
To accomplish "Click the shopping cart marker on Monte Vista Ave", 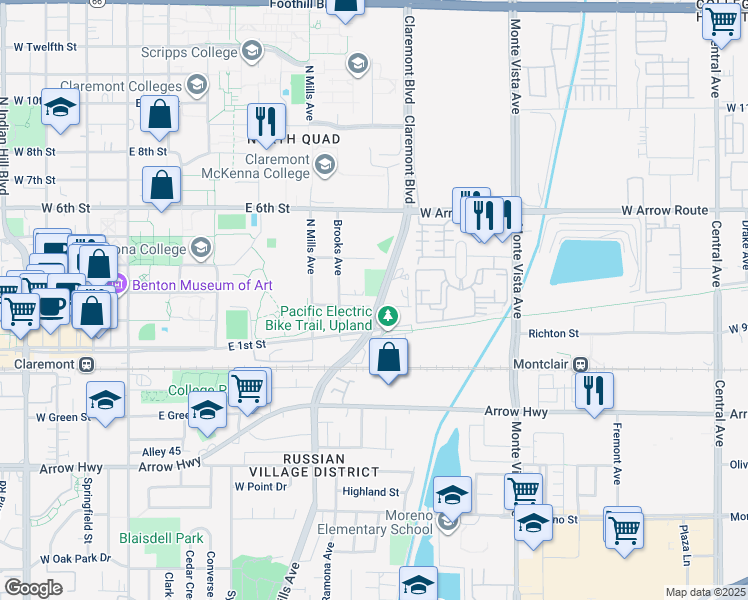I will 523,493.
